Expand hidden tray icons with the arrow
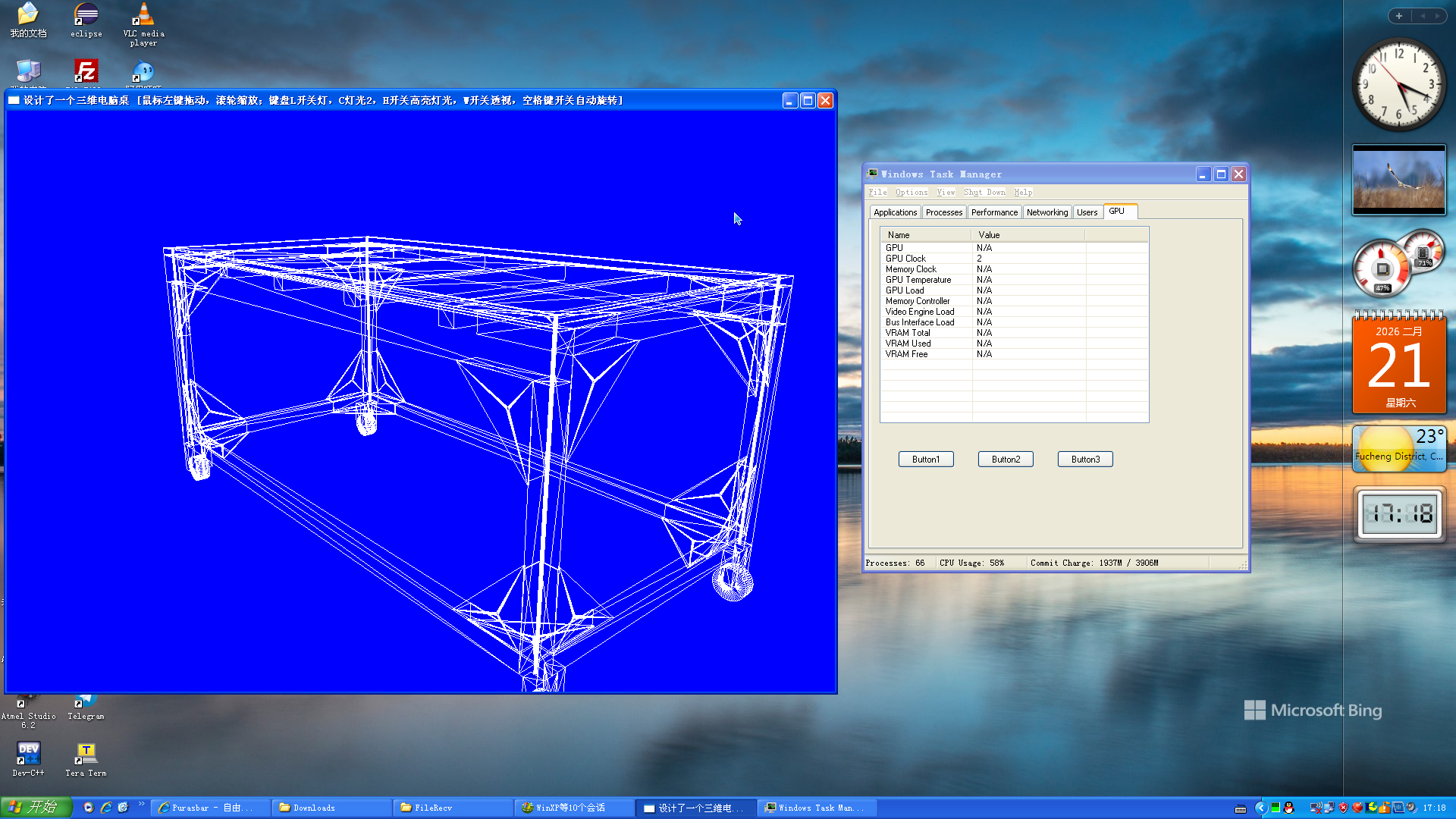The width and height of the screenshot is (1456, 819). [1261, 808]
